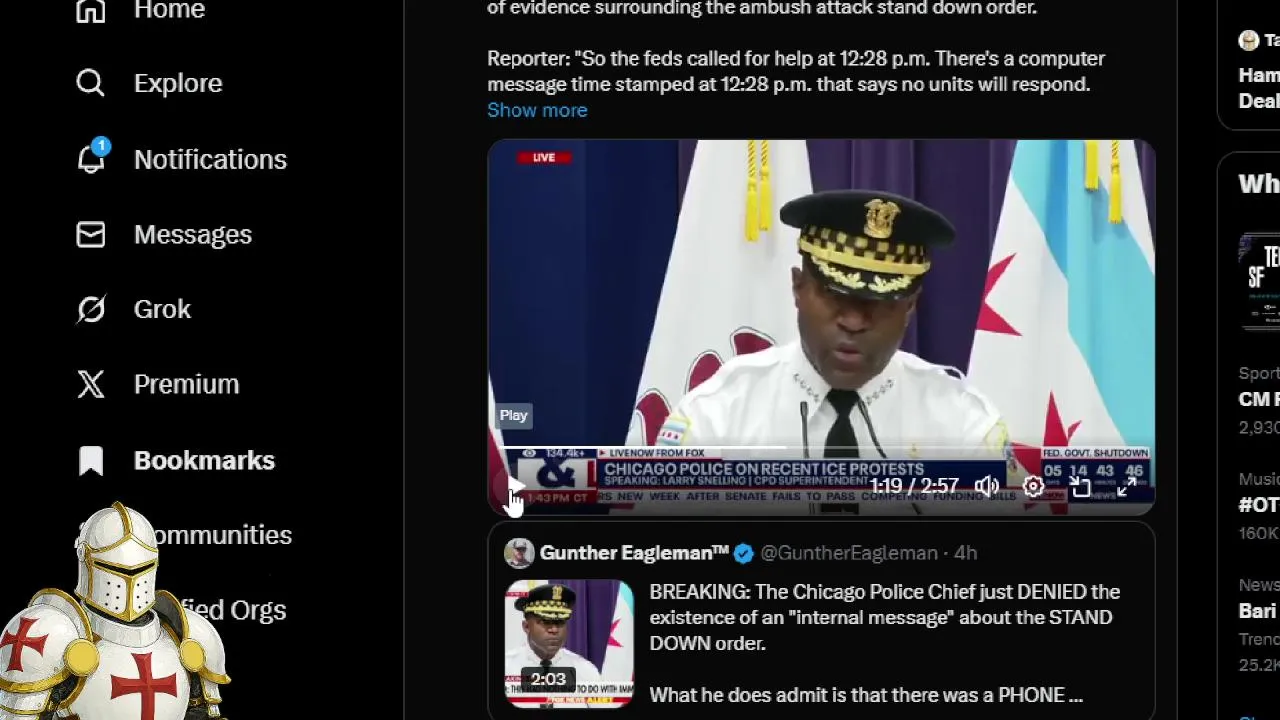Enter video fullscreen mode
The image size is (1280, 720).
pos(1126,486)
